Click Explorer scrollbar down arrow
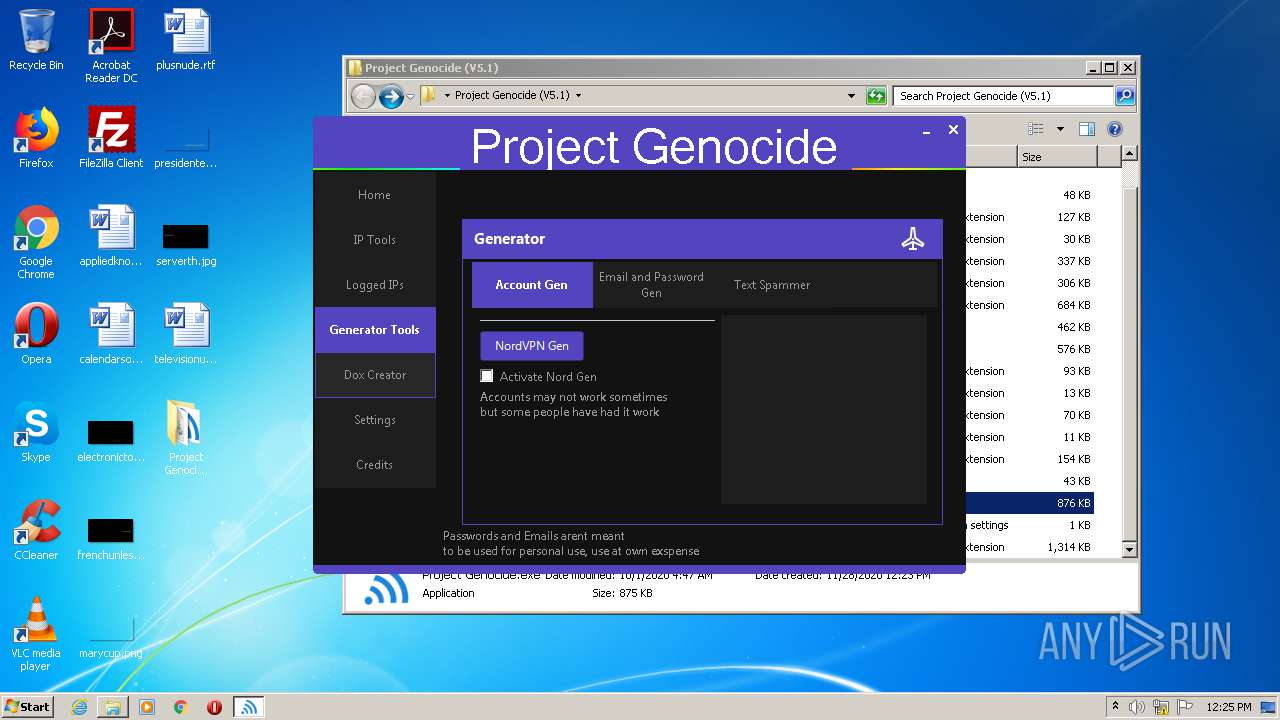The width and height of the screenshot is (1280, 720). coord(1130,549)
